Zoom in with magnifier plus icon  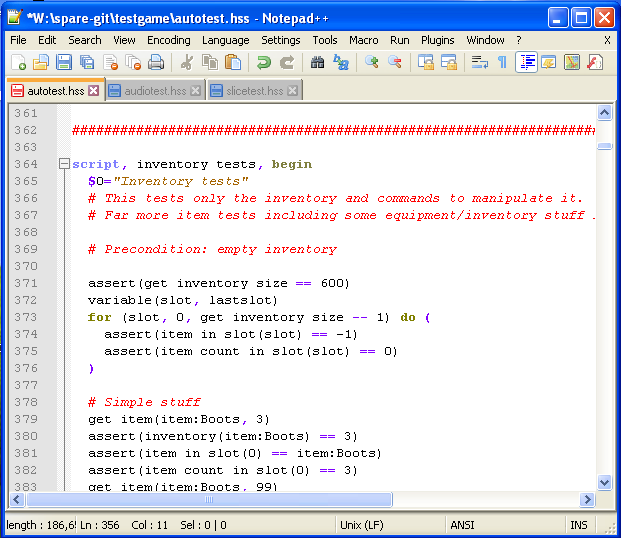click(x=371, y=63)
